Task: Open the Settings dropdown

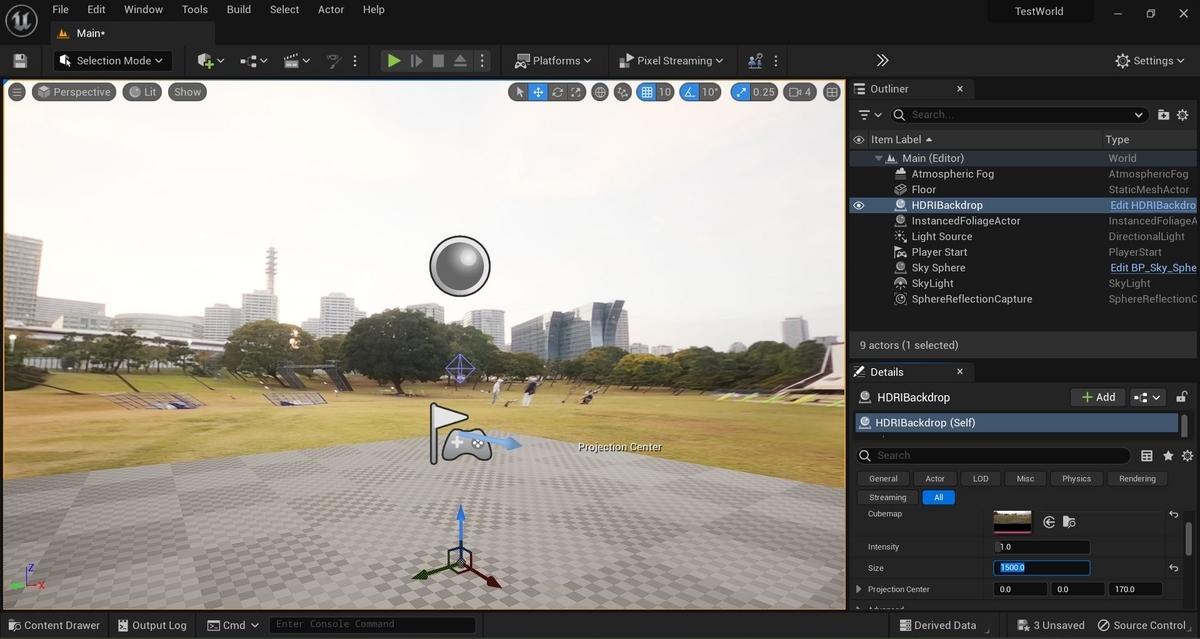Action: 1152,61
